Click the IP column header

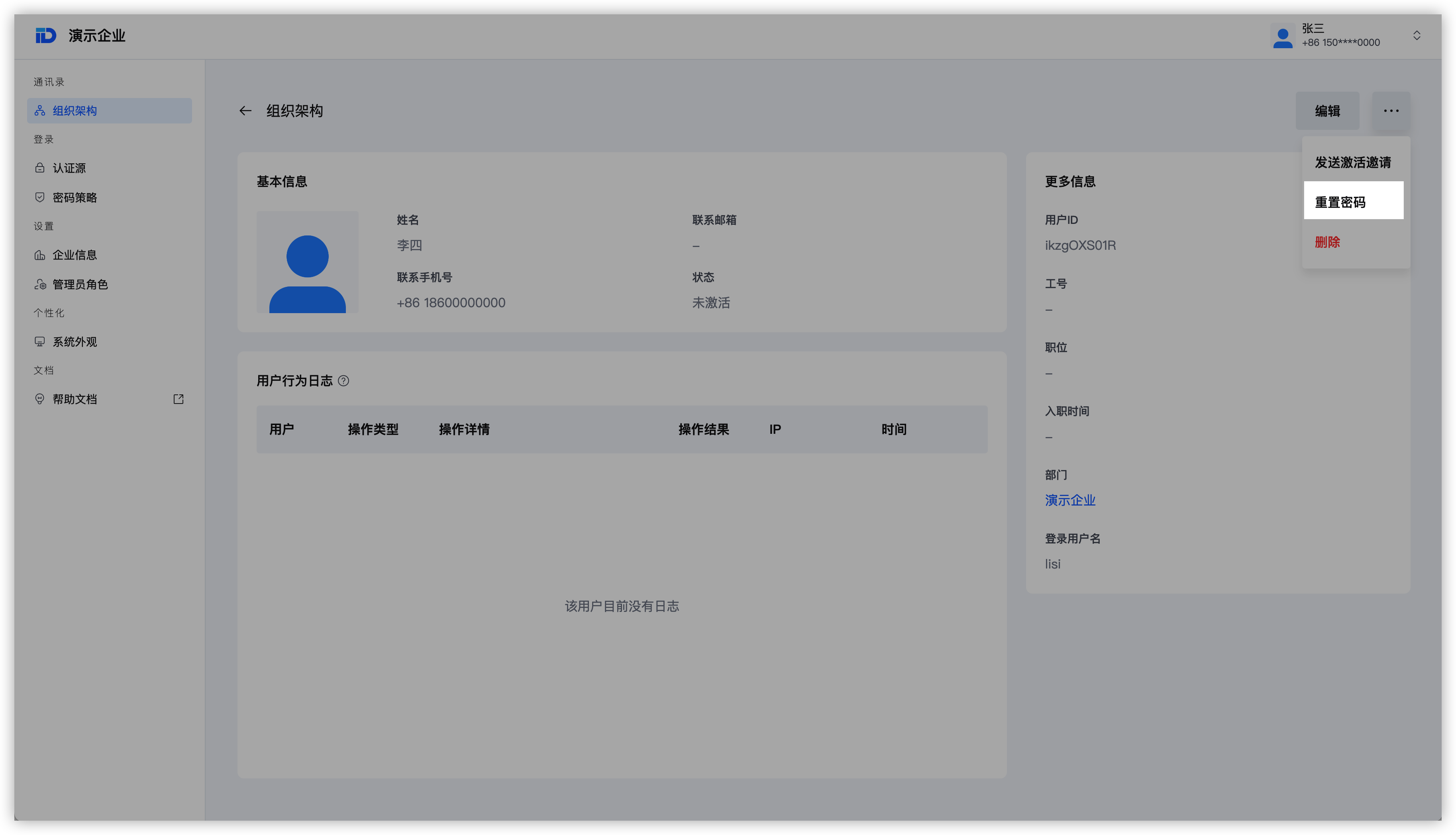775,429
